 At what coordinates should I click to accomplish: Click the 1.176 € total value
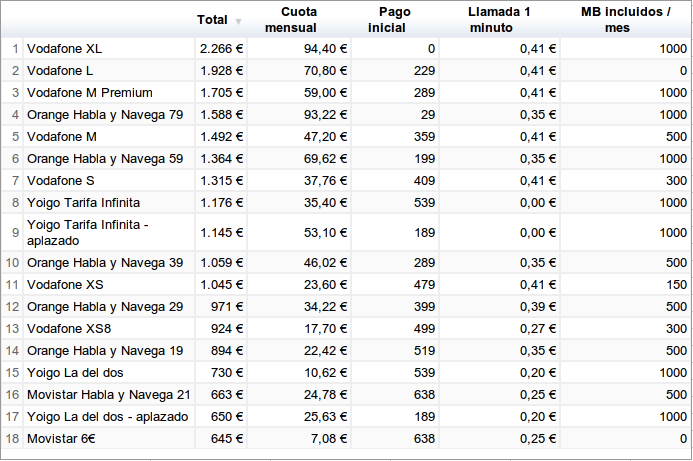(221, 203)
